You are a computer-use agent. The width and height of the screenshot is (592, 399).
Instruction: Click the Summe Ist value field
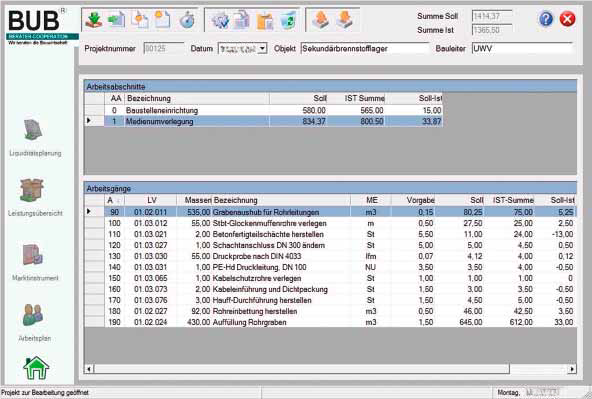coord(492,30)
